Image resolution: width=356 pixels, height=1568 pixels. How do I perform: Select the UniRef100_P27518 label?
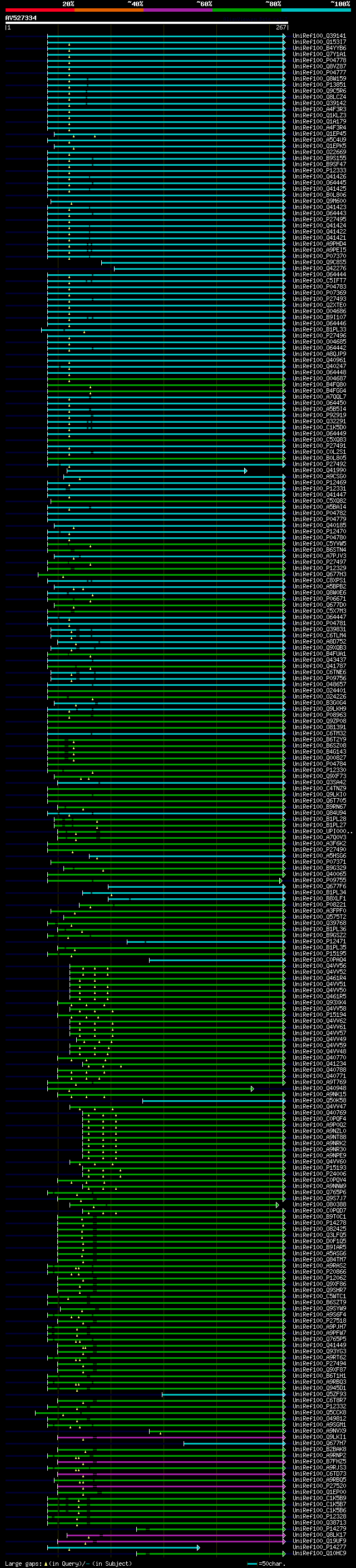tap(319, 1321)
